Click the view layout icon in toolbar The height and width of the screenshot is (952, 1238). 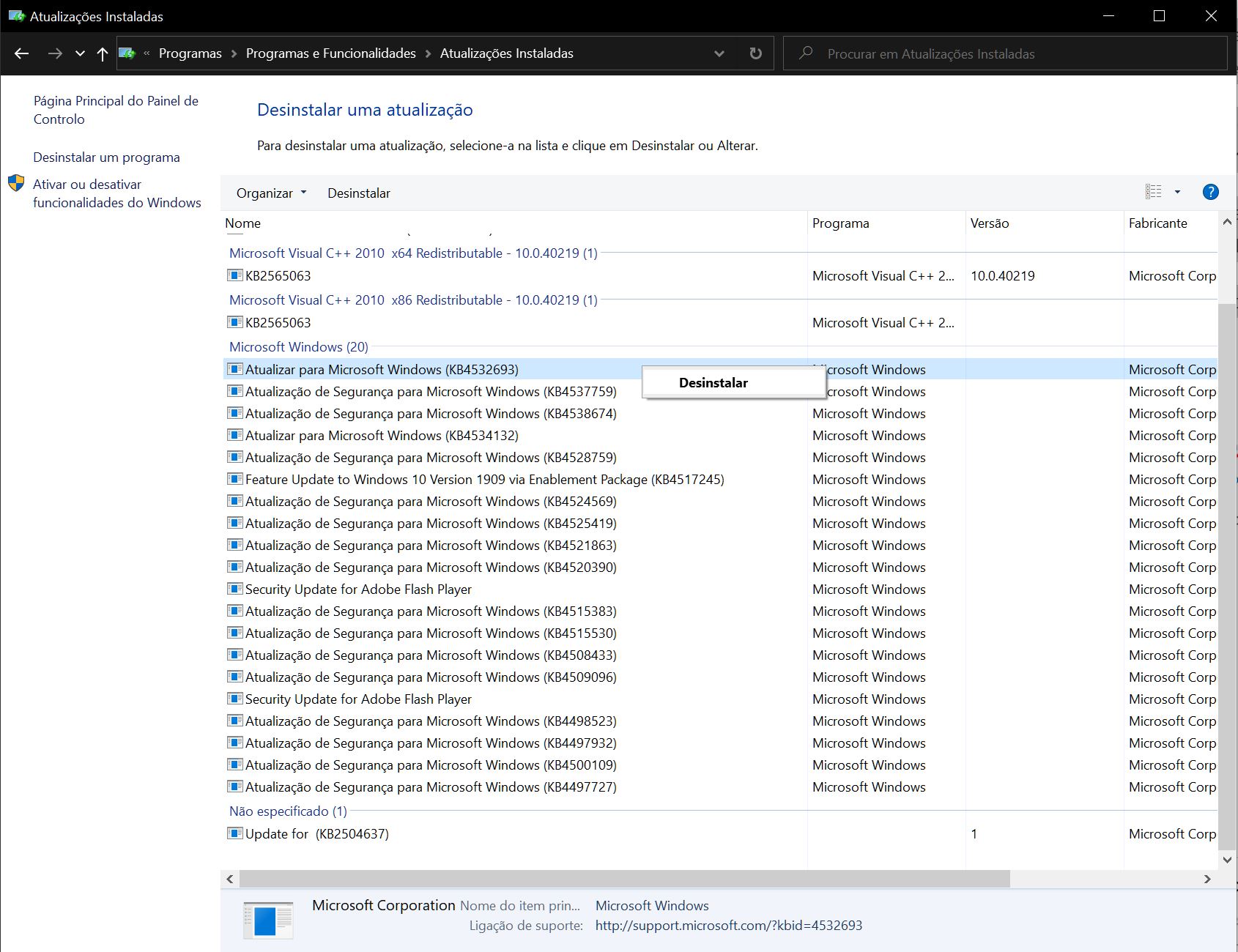click(x=1153, y=192)
